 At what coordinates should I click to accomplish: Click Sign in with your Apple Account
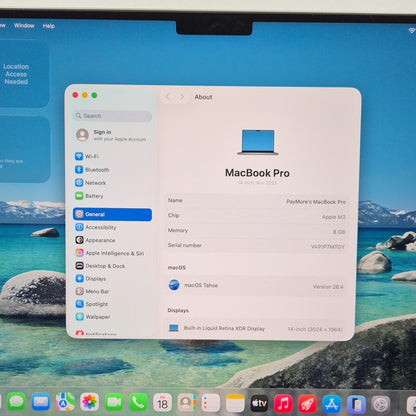[x=112, y=135]
